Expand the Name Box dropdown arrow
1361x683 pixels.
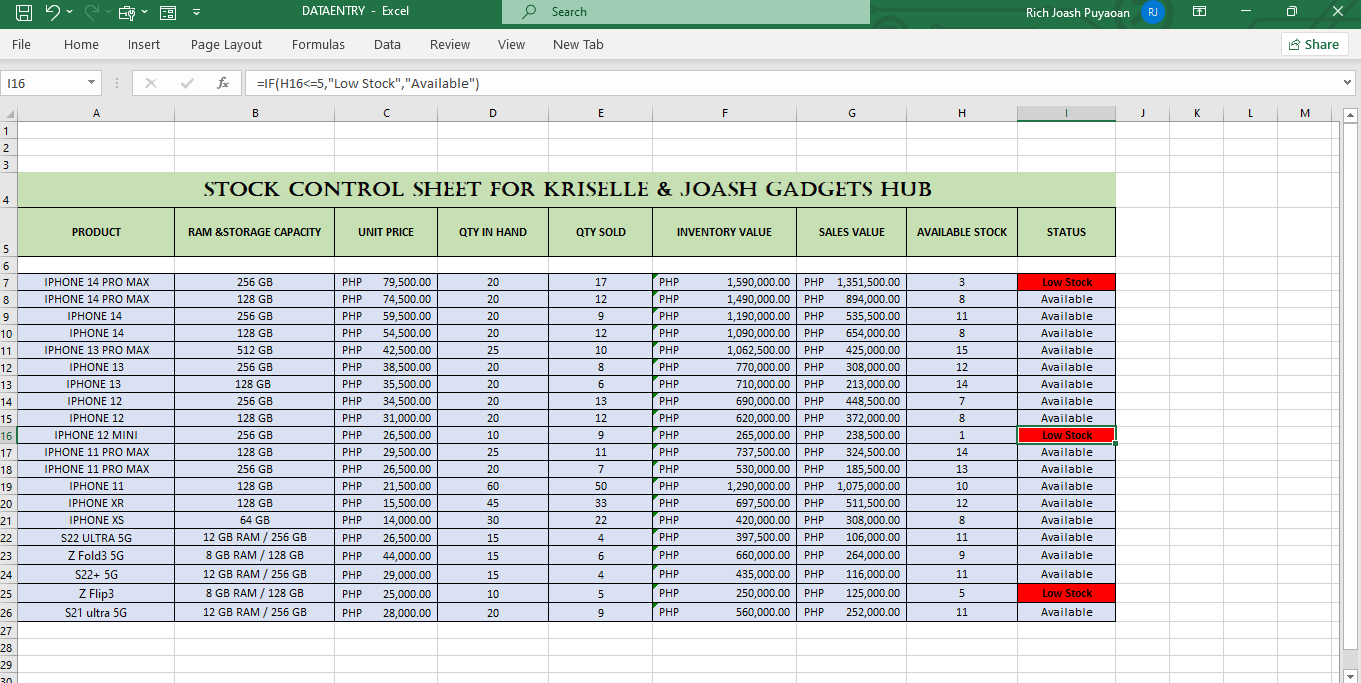point(92,83)
